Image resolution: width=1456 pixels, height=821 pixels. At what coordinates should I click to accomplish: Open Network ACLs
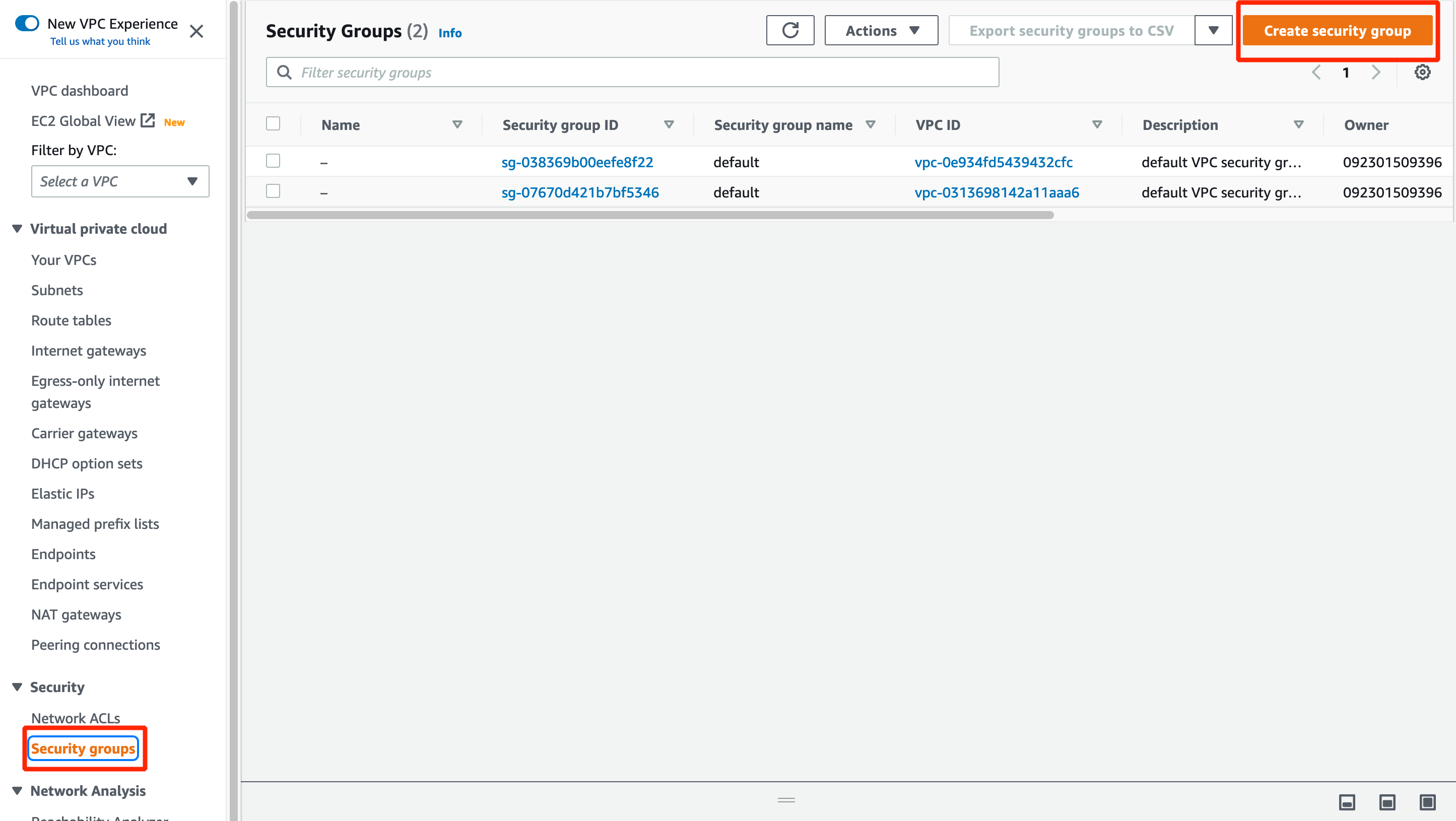76,718
